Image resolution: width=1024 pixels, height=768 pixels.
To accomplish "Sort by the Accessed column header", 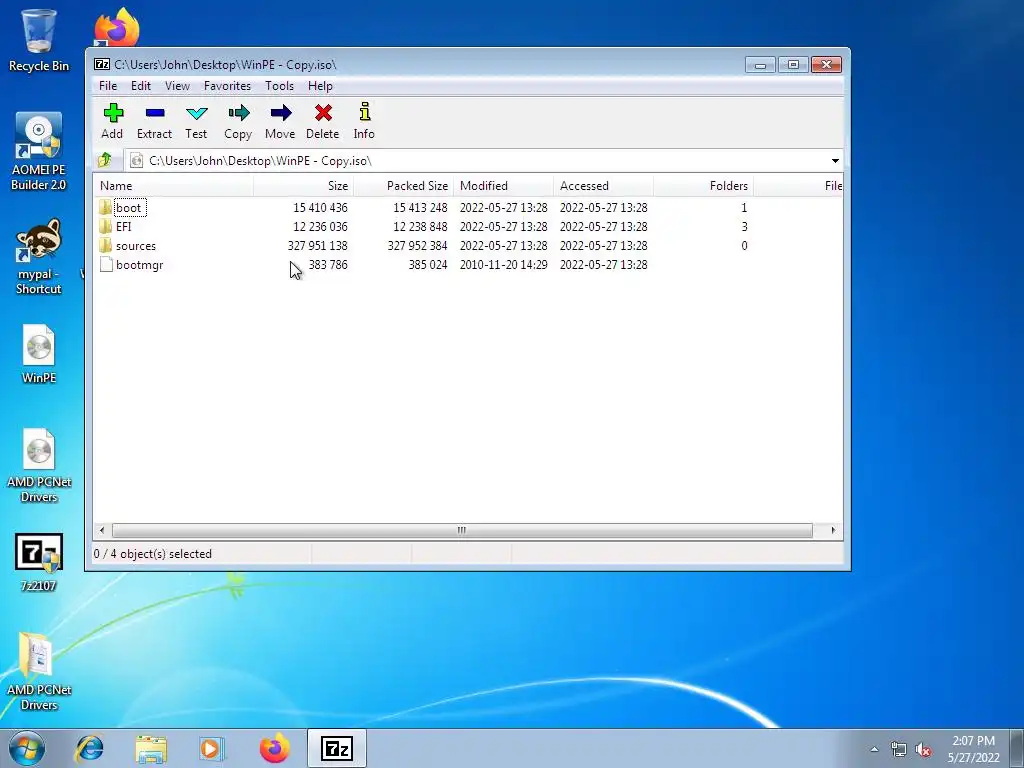I will (603, 185).
